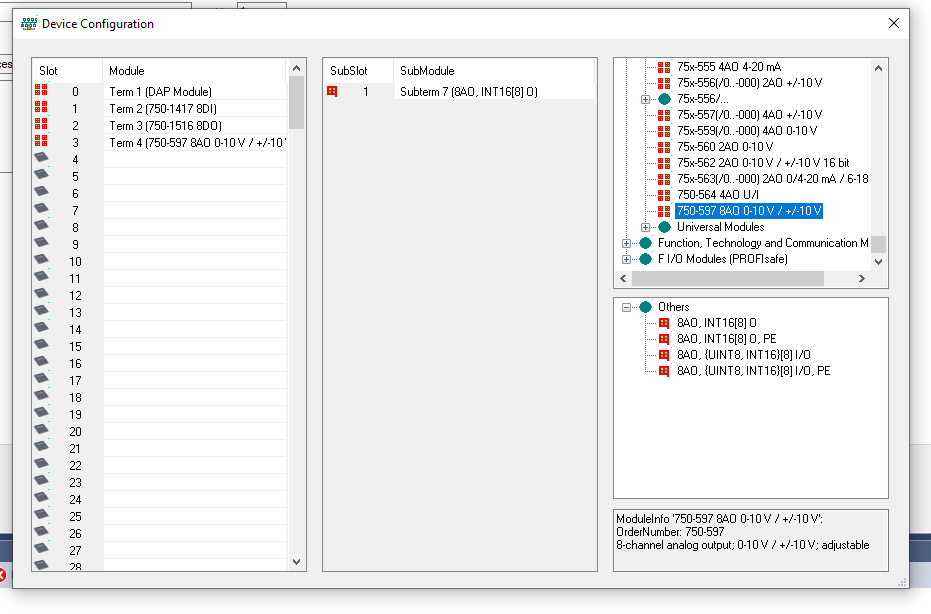The height and width of the screenshot is (614, 931).
Task: Expand the Universal Modules node
Action: [x=645, y=227]
